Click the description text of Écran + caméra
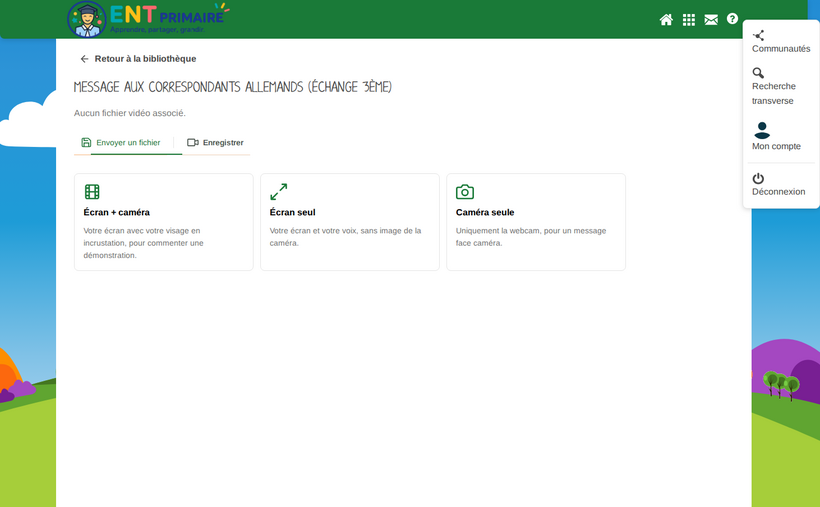This screenshot has width=820, height=507. tap(143, 243)
